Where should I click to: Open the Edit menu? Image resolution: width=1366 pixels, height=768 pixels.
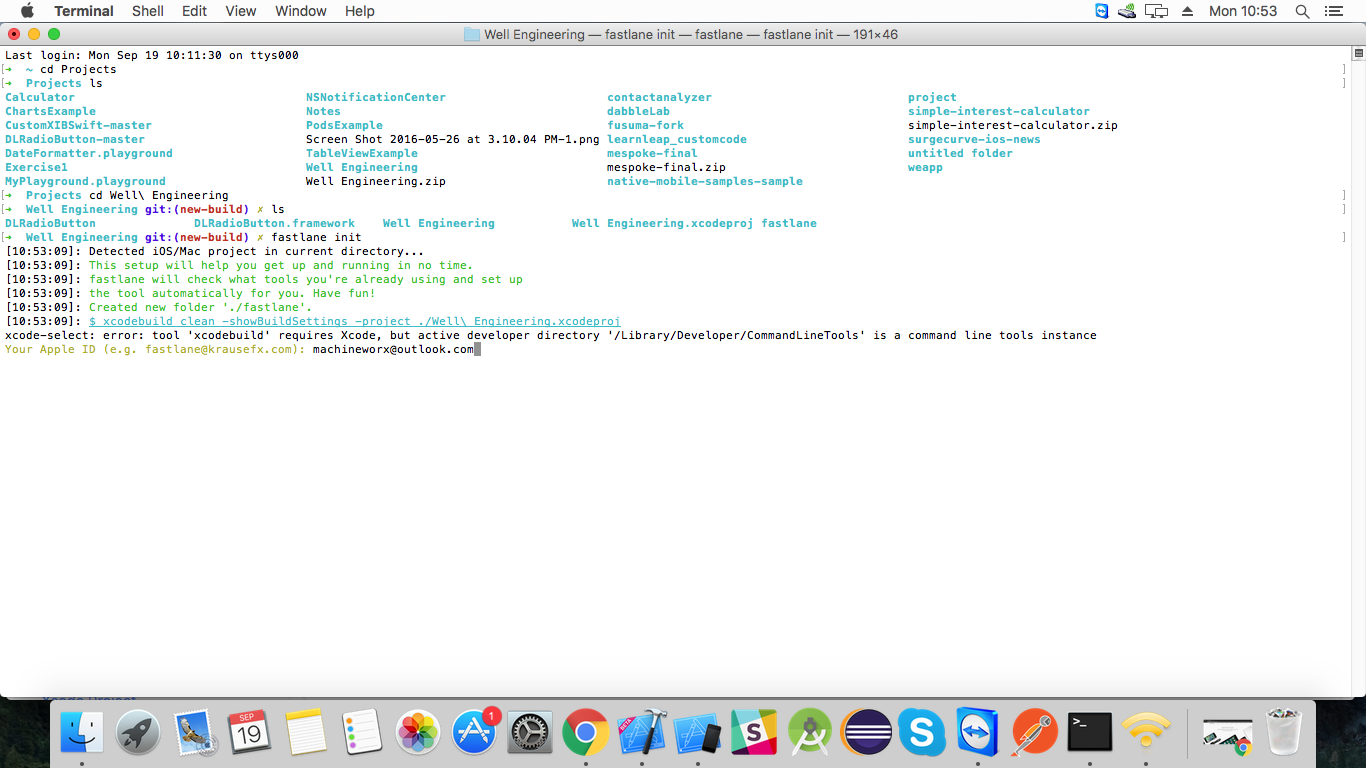click(195, 11)
